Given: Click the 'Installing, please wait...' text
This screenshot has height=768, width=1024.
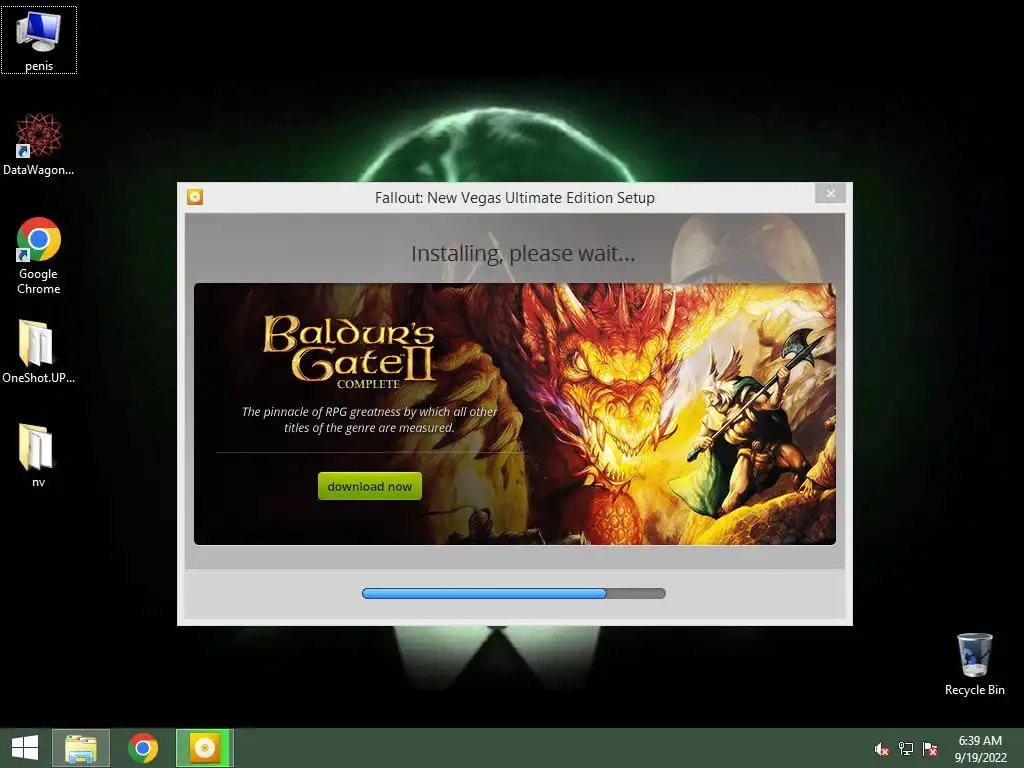Looking at the screenshot, I should (522, 253).
